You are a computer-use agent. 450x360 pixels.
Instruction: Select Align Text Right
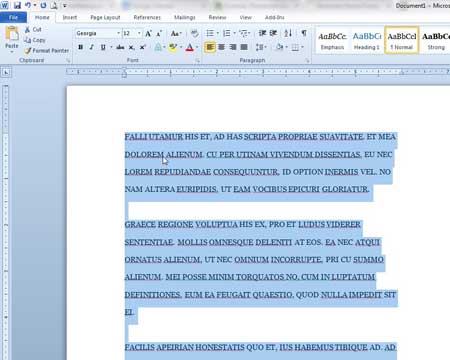pyautogui.click(x=233, y=47)
